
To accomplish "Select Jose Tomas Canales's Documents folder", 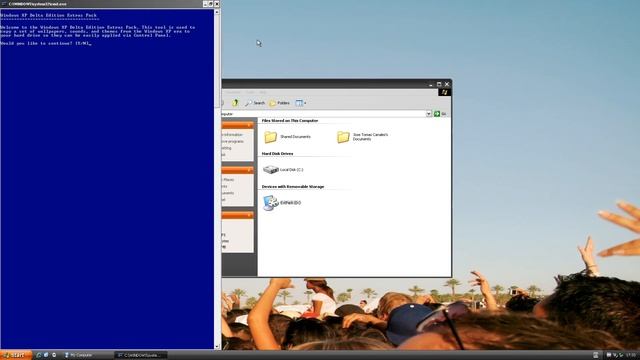I will (x=363, y=137).
